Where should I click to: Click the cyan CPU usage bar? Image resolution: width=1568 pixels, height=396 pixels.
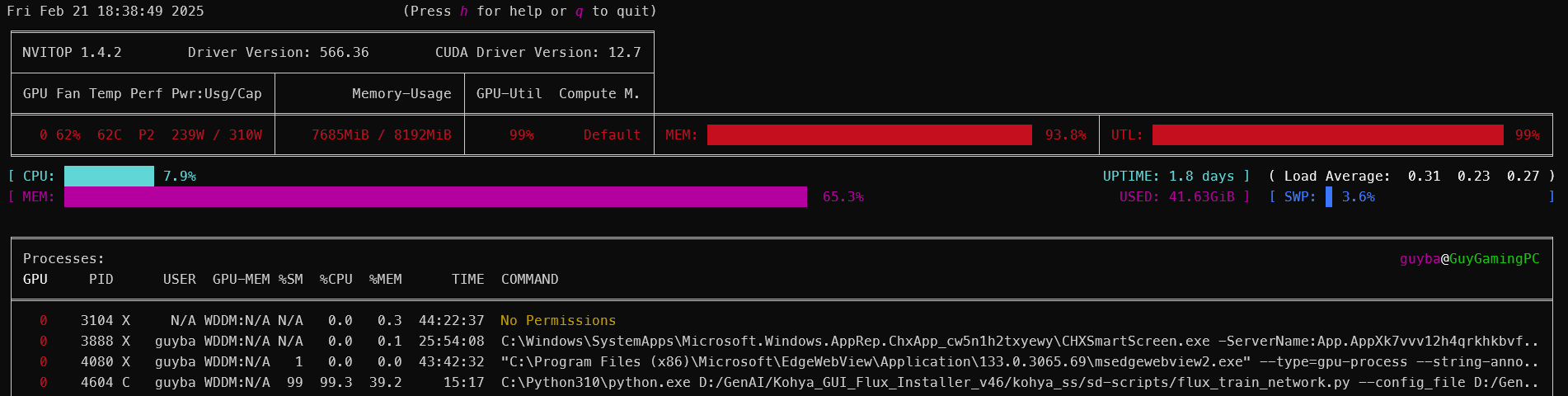(109, 177)
